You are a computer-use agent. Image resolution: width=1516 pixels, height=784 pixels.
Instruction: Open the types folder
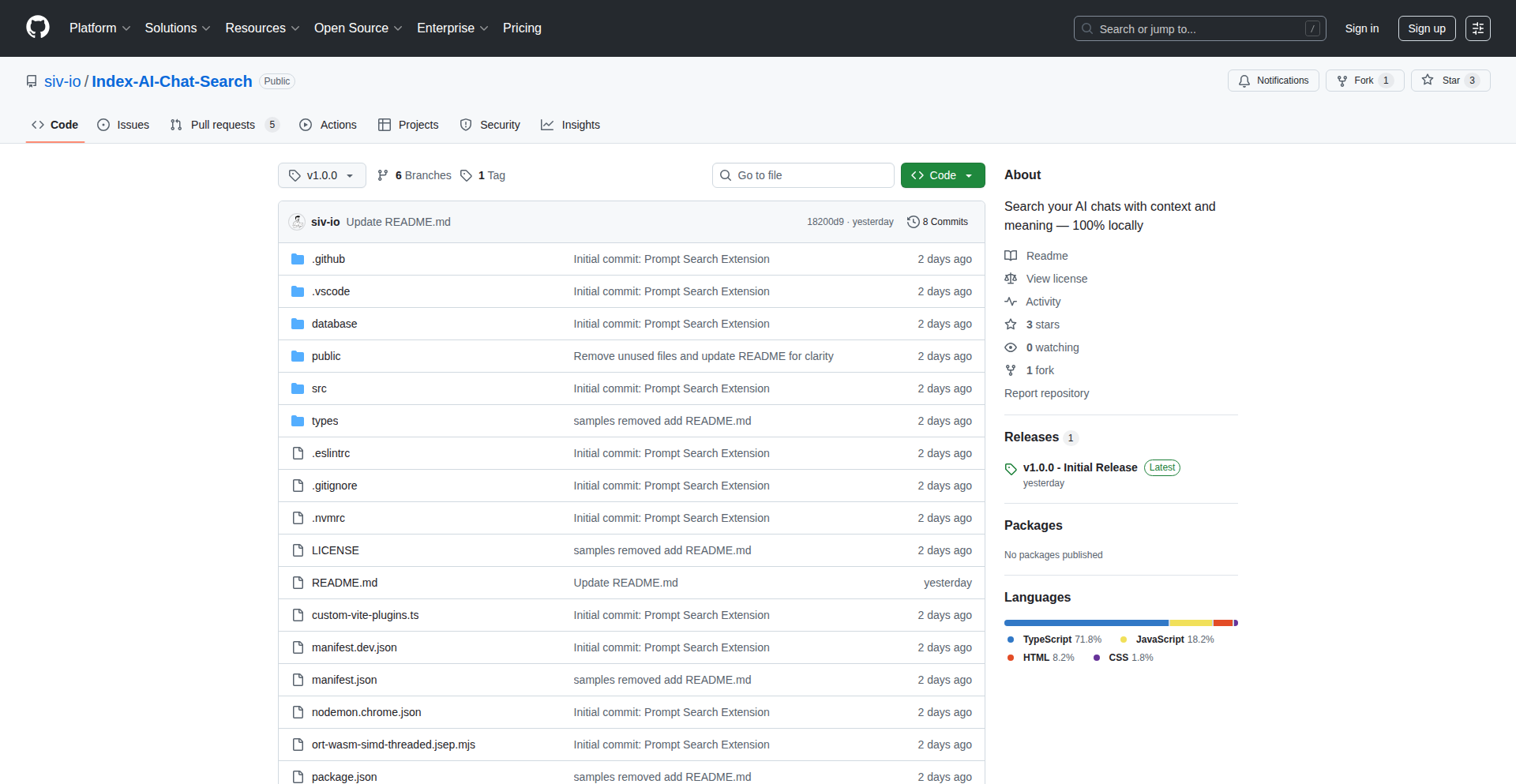[325, 421]
